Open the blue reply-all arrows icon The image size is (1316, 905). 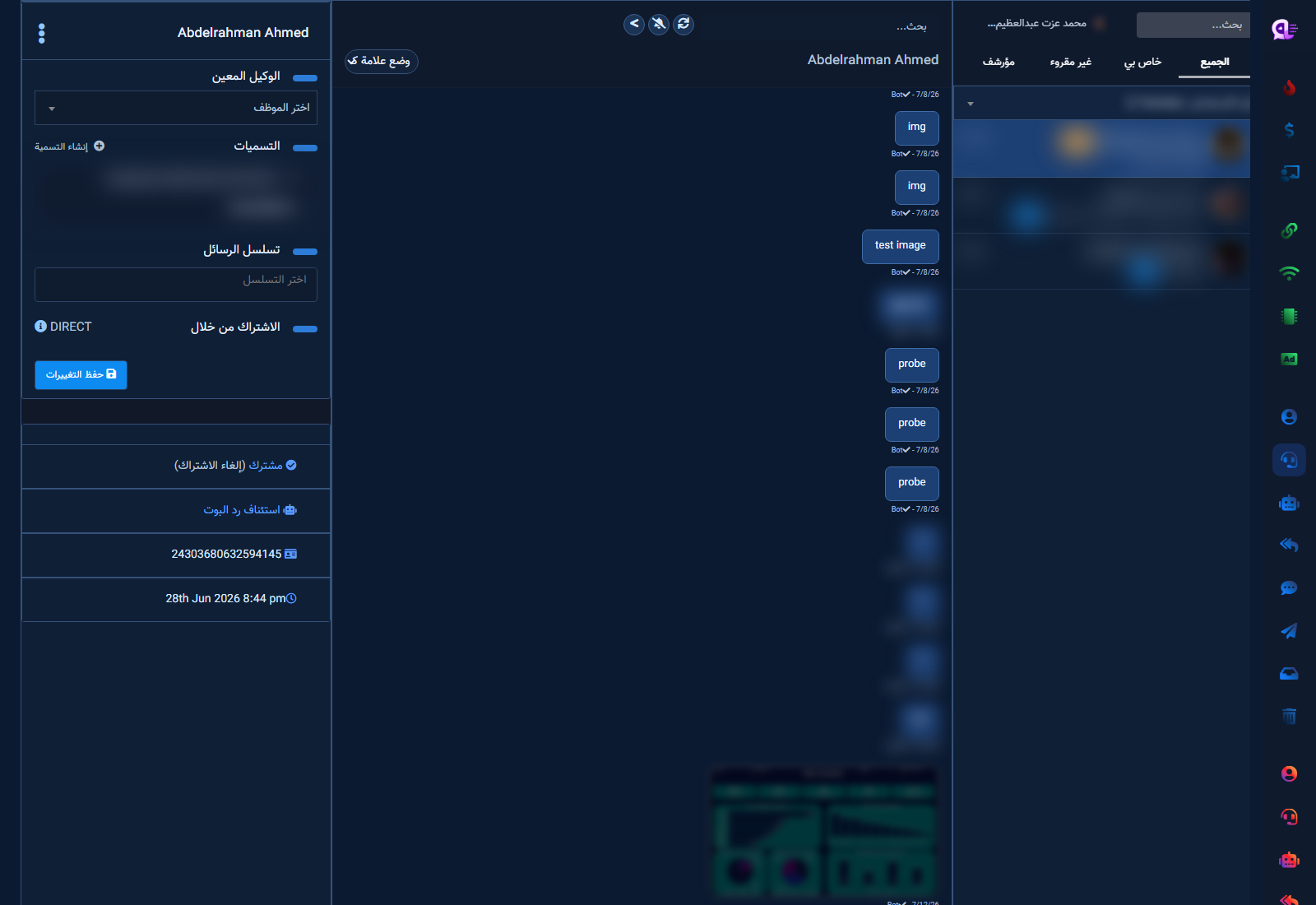1289,545
